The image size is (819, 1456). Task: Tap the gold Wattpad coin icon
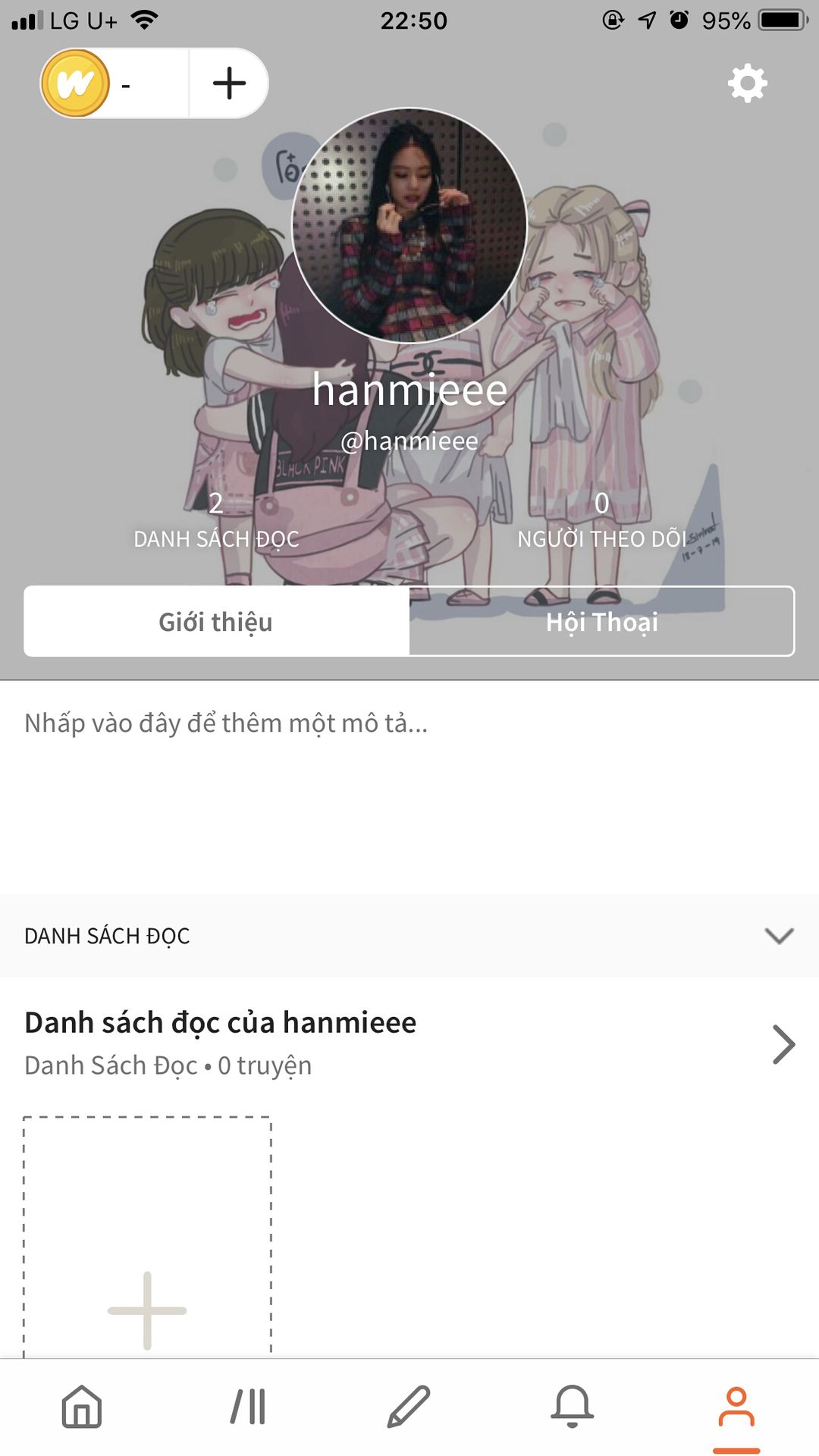coord(76,83)
